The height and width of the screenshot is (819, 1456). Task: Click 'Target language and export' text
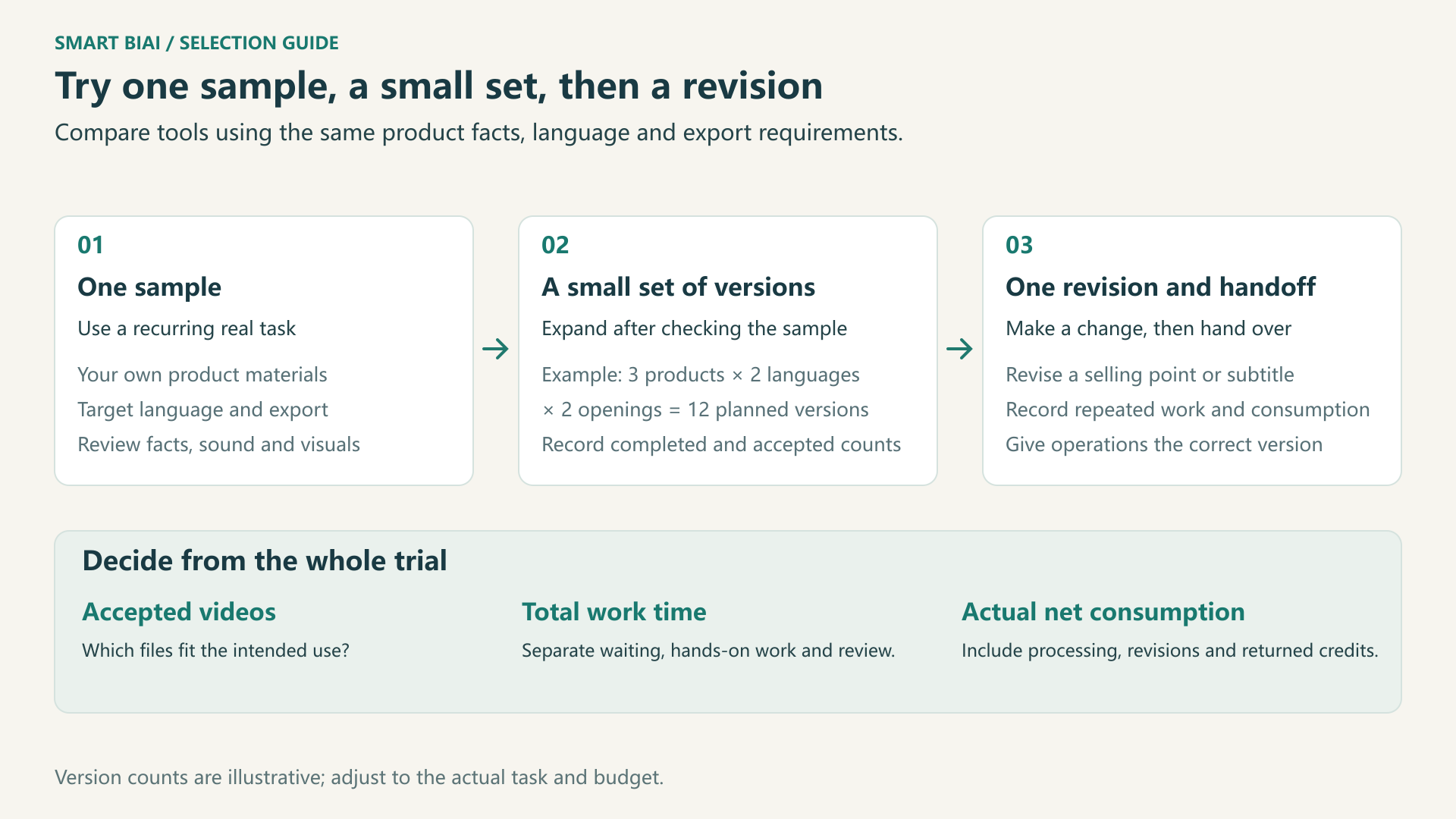(x=202, y=409)
